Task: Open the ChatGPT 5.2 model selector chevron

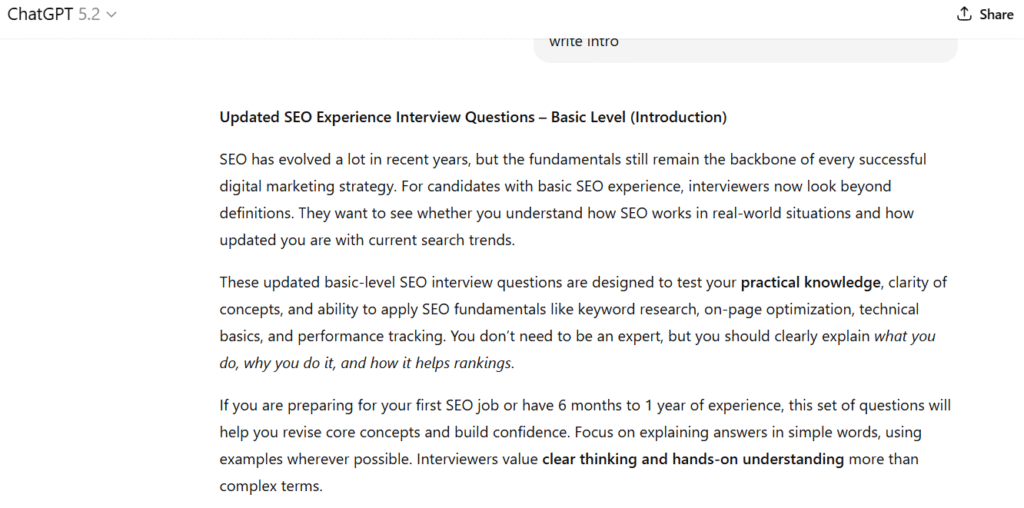Action: click(111, 15)
